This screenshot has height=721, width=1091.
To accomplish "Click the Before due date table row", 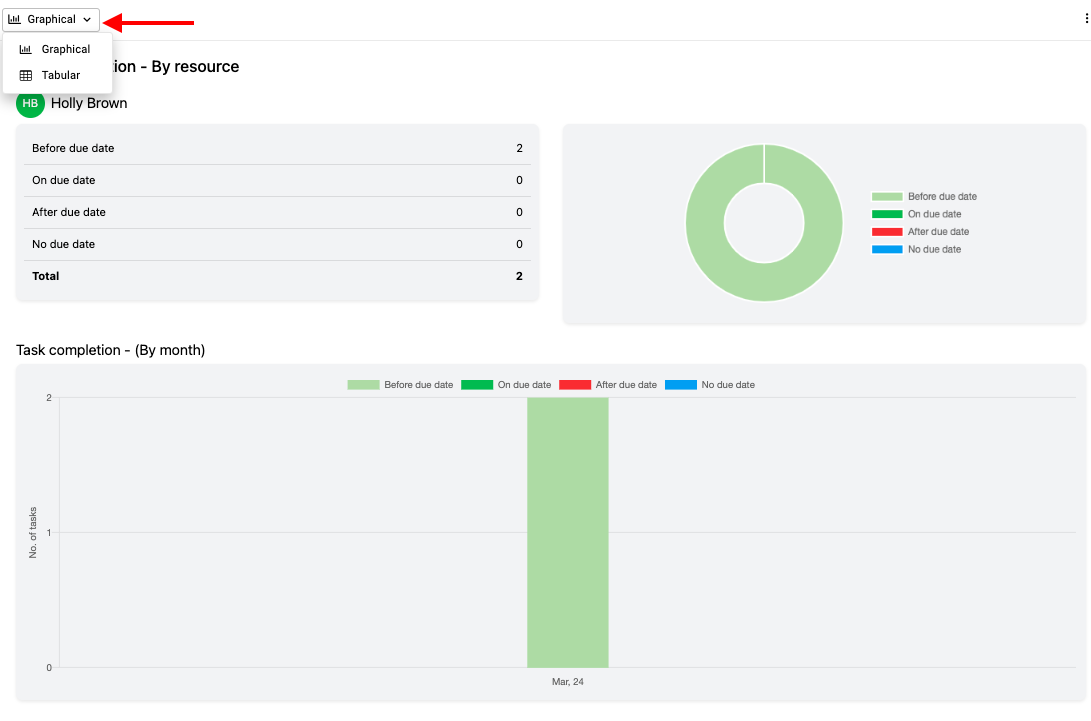I will [277, 148].
